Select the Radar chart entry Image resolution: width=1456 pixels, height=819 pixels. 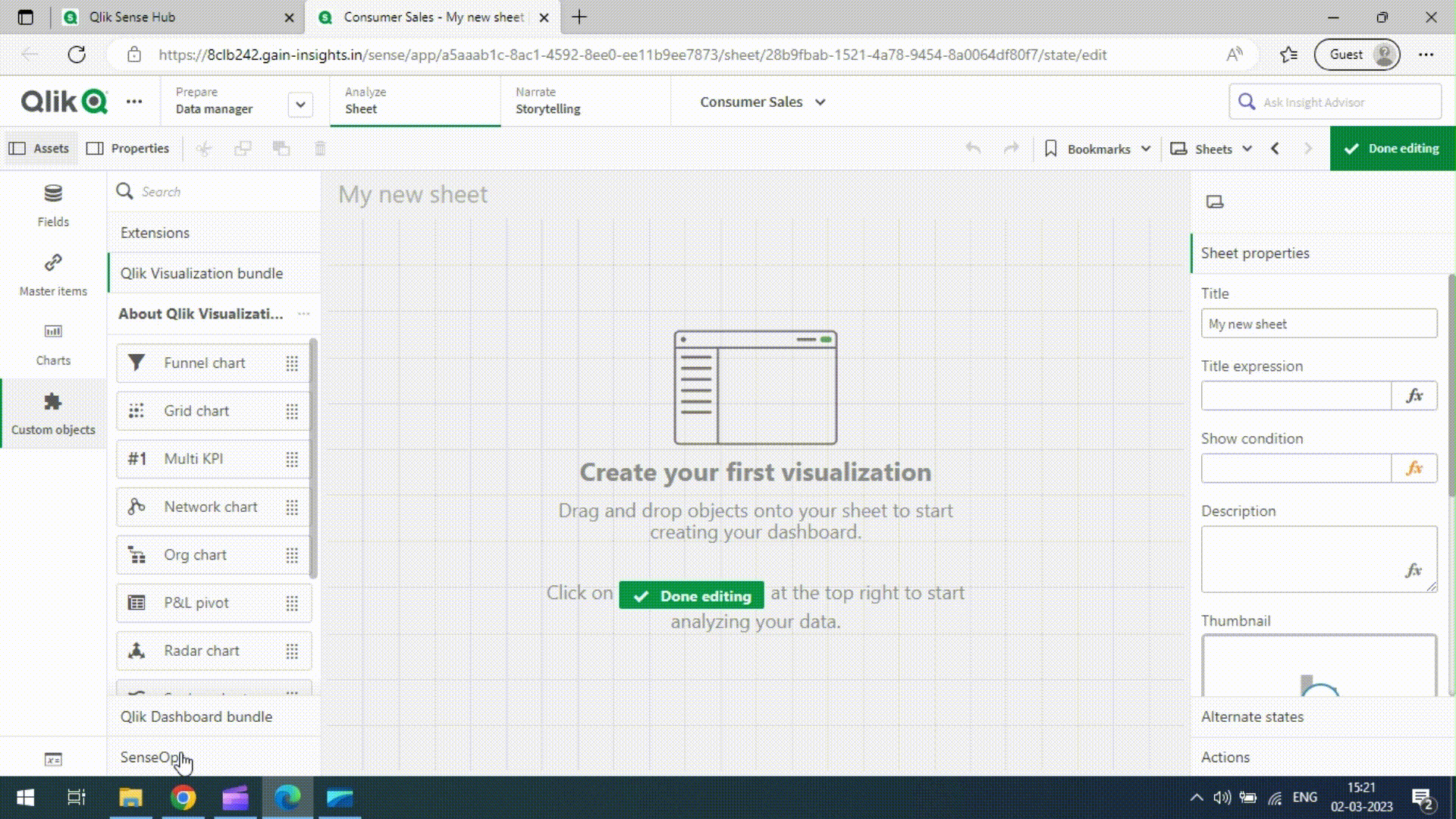point(213,651)
